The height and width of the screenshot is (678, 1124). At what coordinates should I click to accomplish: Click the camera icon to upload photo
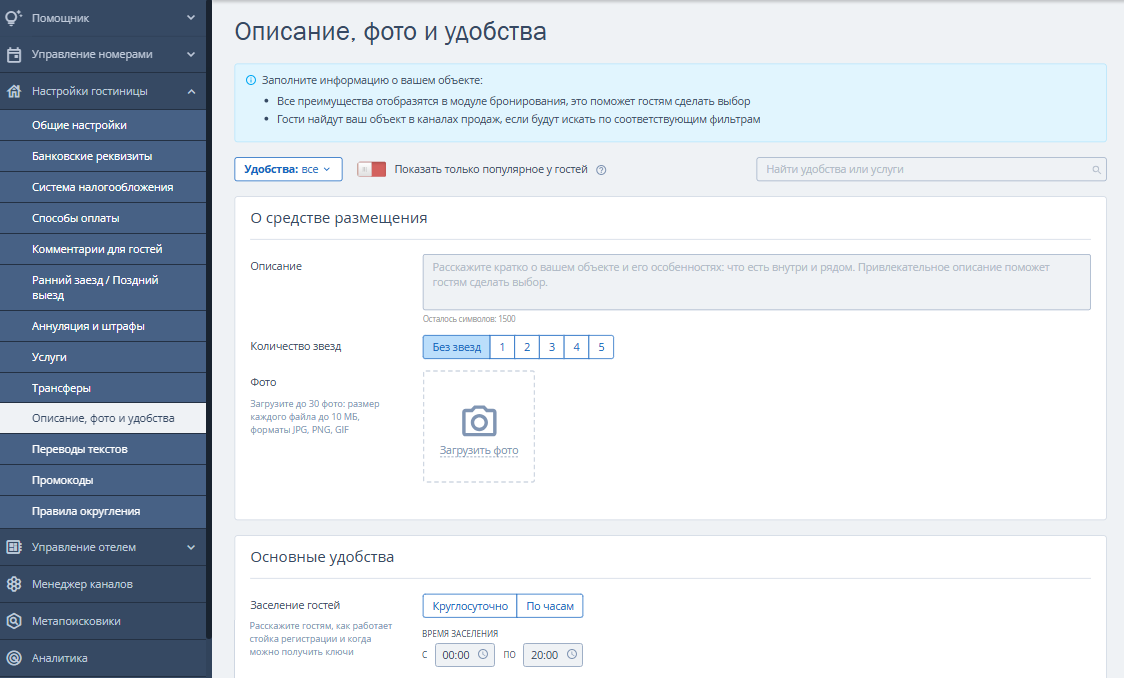tap(479, 421)
